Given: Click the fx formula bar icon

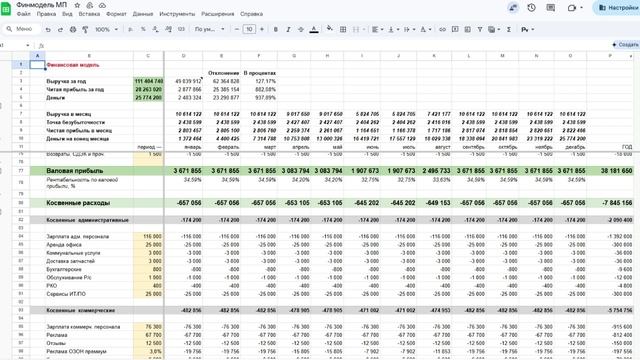Looking at the screenshot, I should 41,45.
